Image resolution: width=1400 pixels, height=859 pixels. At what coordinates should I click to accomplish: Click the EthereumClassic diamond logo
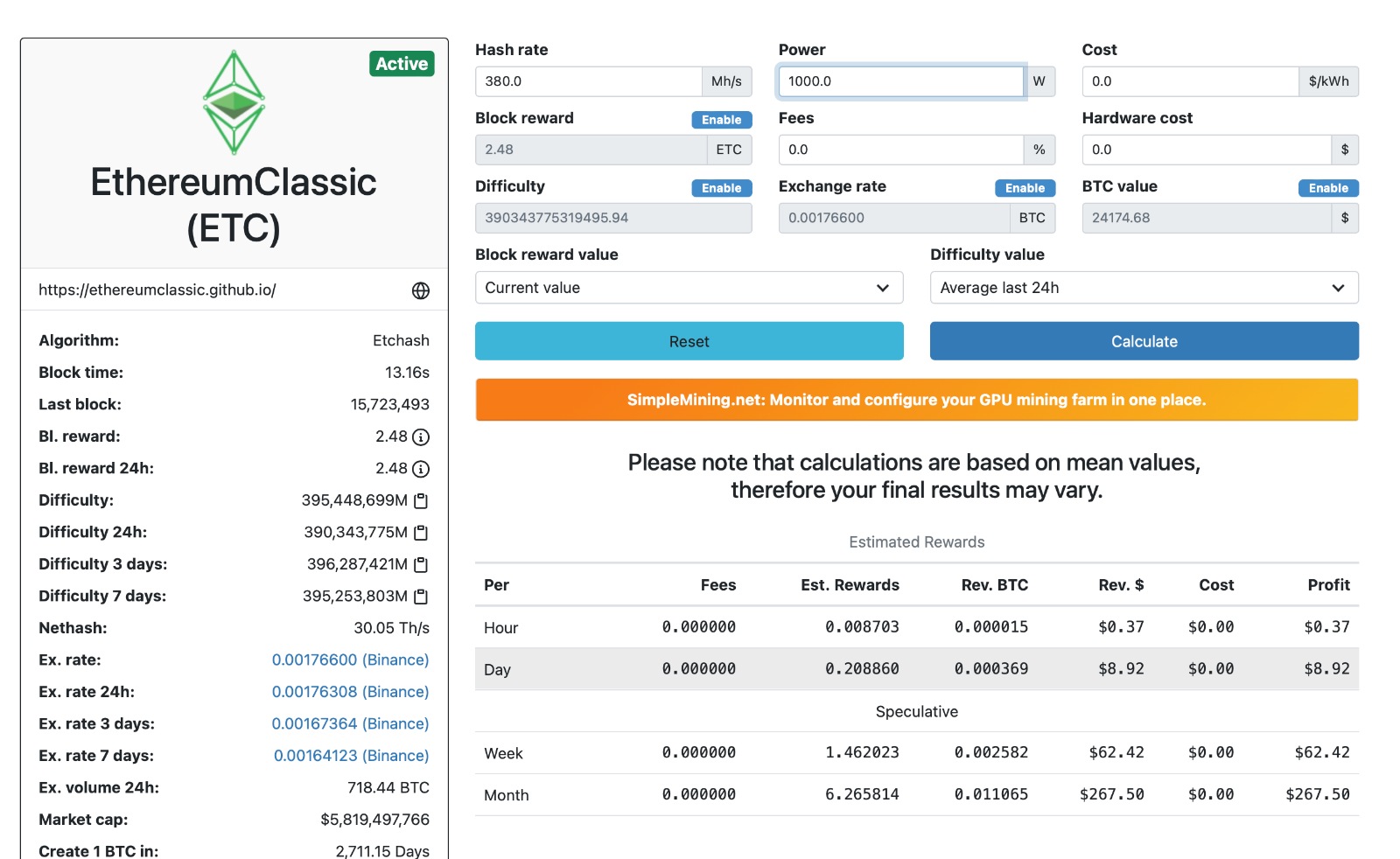[x=234, y=102]
